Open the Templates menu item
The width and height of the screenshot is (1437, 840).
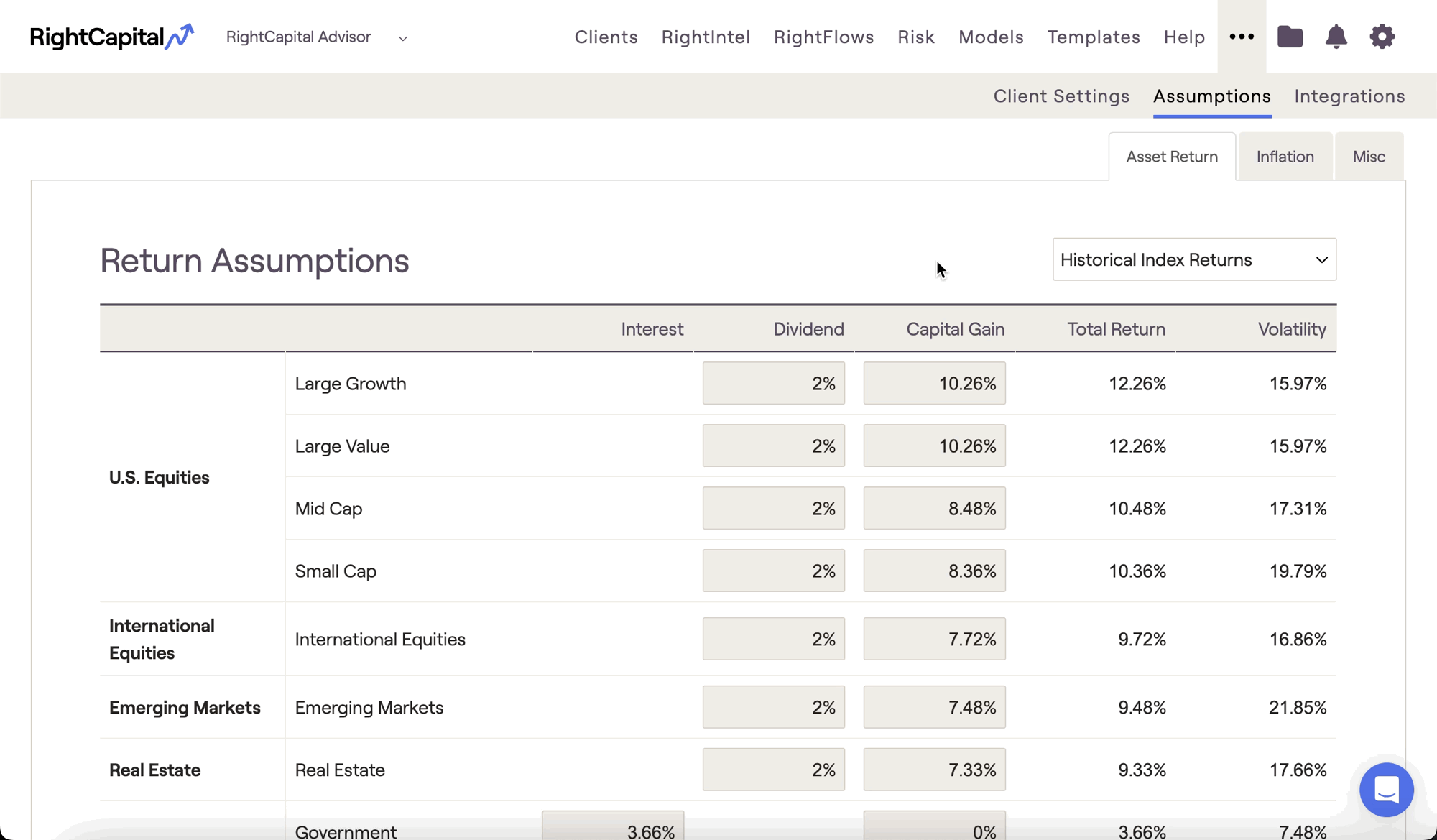point(1094,37)
